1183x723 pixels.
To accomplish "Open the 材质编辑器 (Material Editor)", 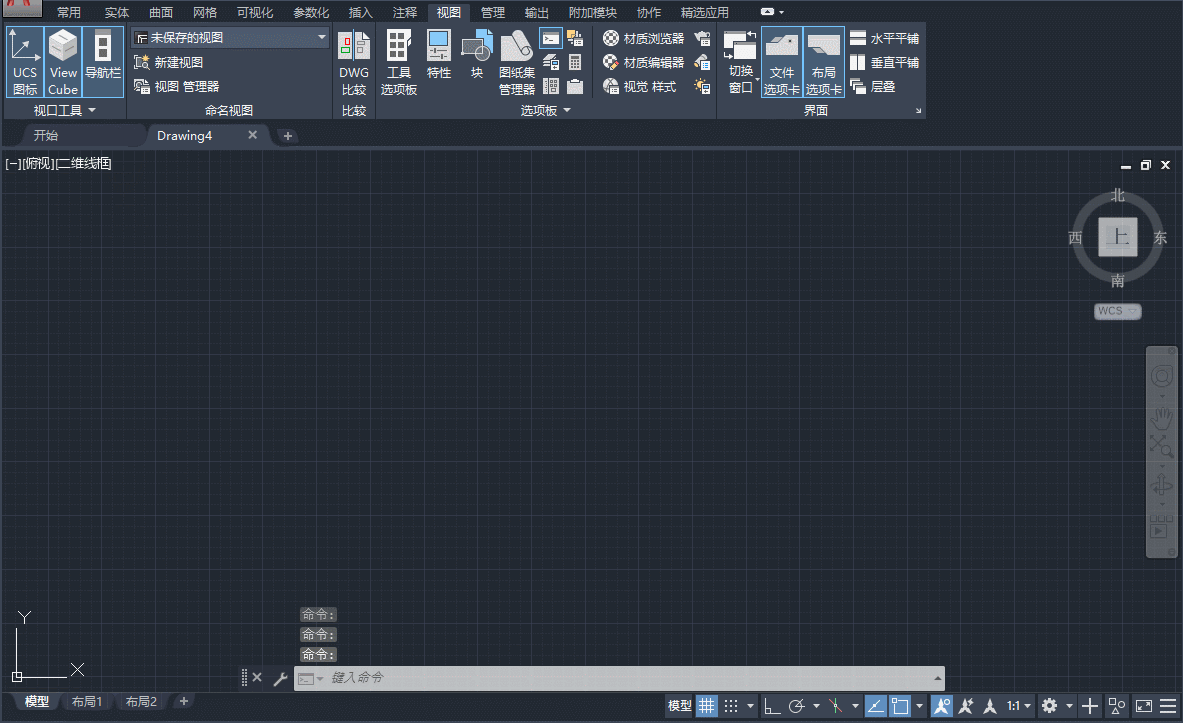I will (x=645, y=62).
